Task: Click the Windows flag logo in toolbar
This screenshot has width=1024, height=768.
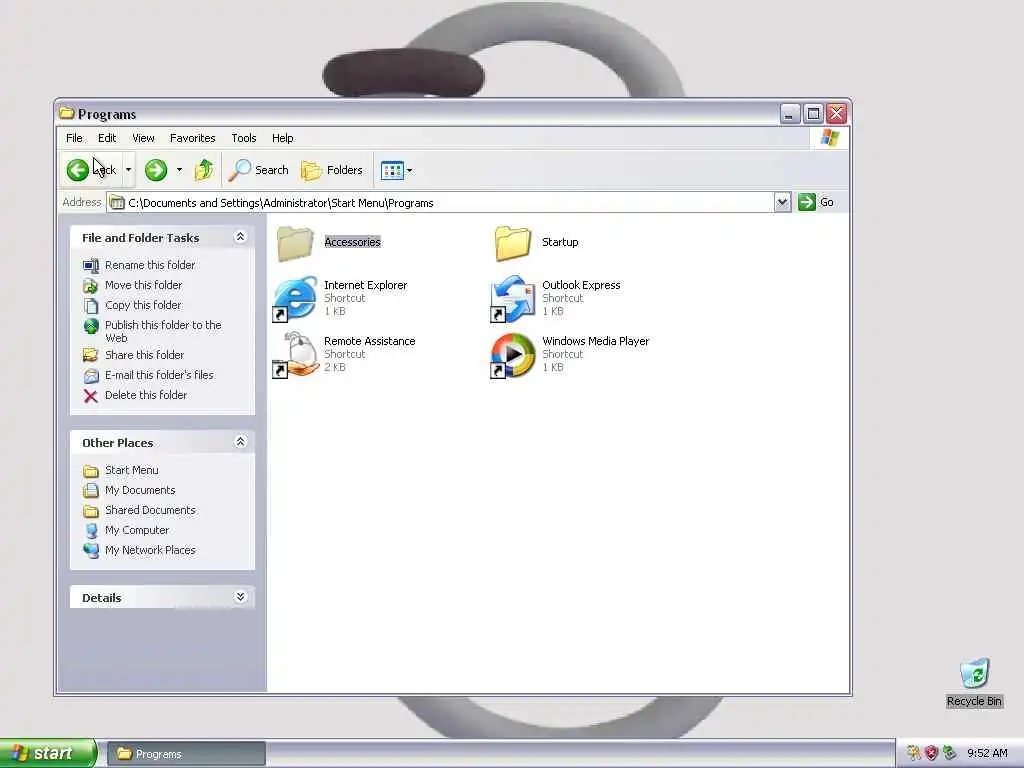Action: (830, 138)
